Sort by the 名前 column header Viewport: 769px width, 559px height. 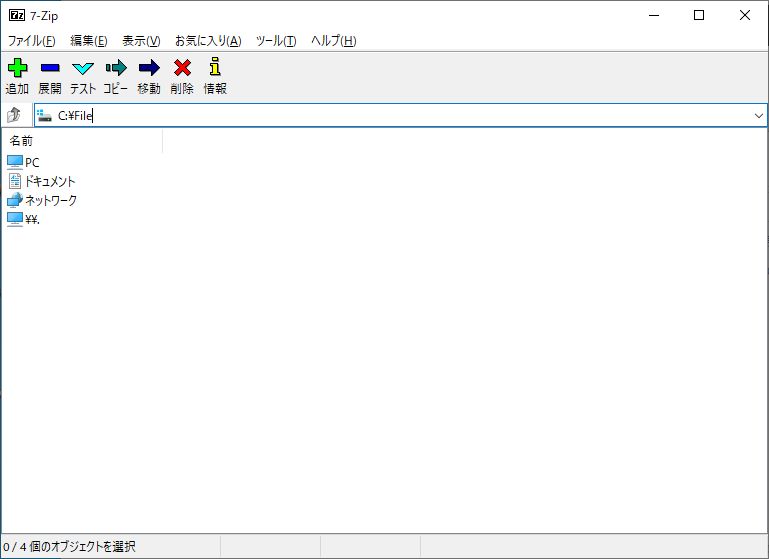tap(82, 141)
